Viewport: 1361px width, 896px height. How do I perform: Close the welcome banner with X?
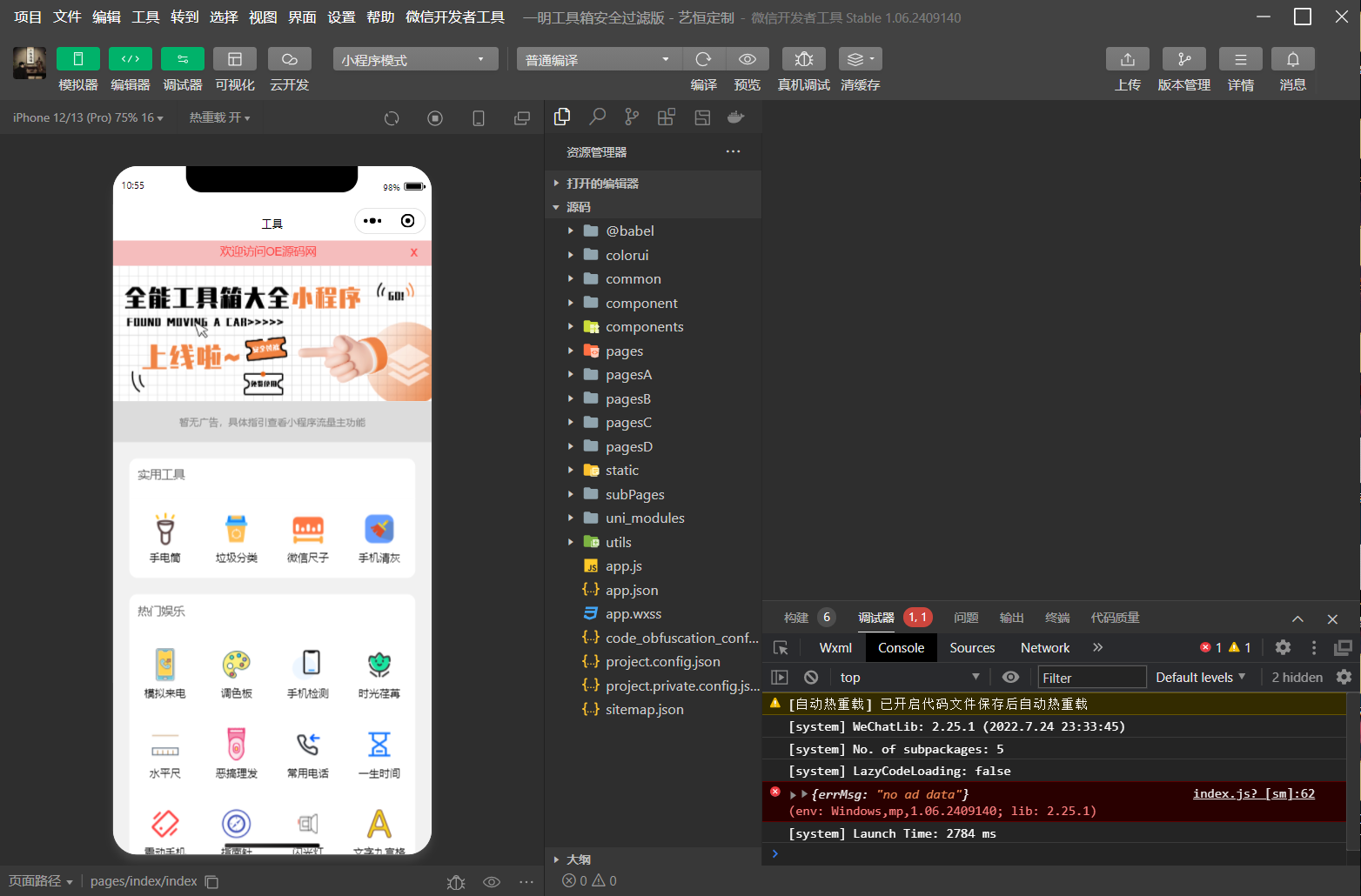(414, 252)
